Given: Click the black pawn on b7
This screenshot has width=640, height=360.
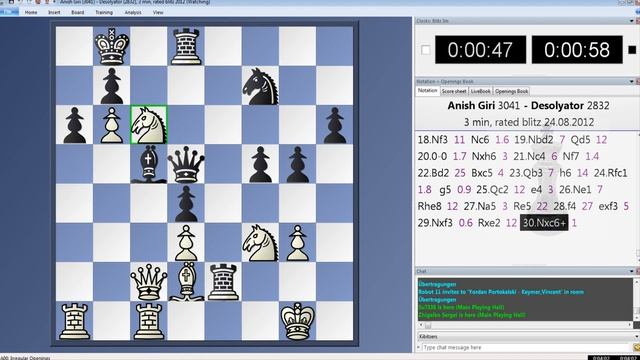Looking at the screenshot, I should (x=111, y=86).
